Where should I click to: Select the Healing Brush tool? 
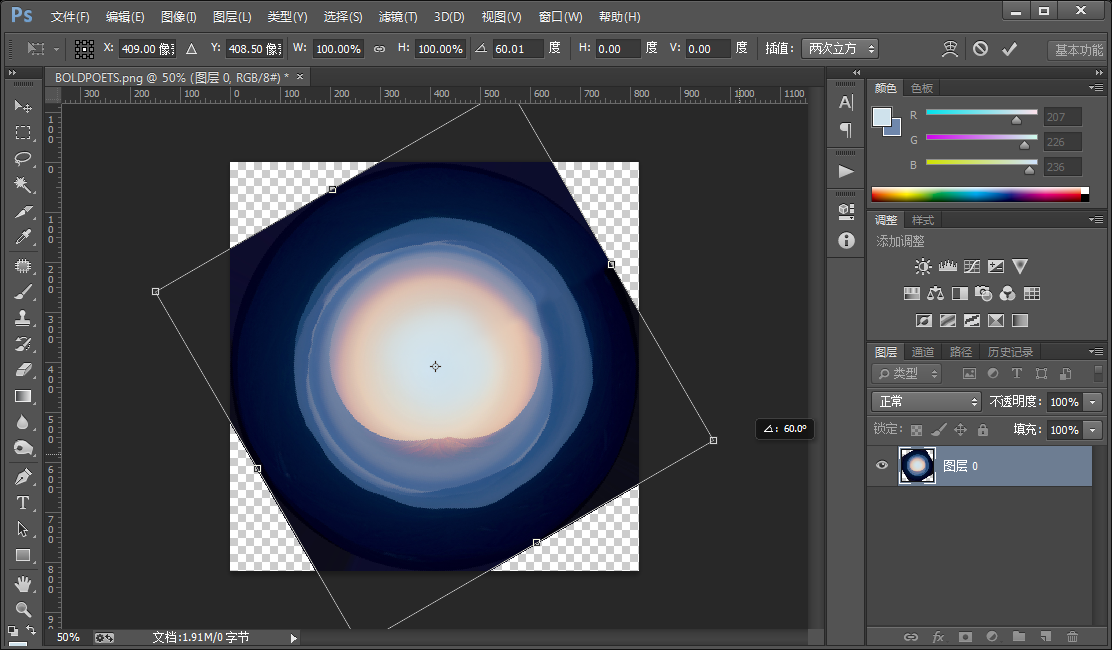click(x=23, y=266)
